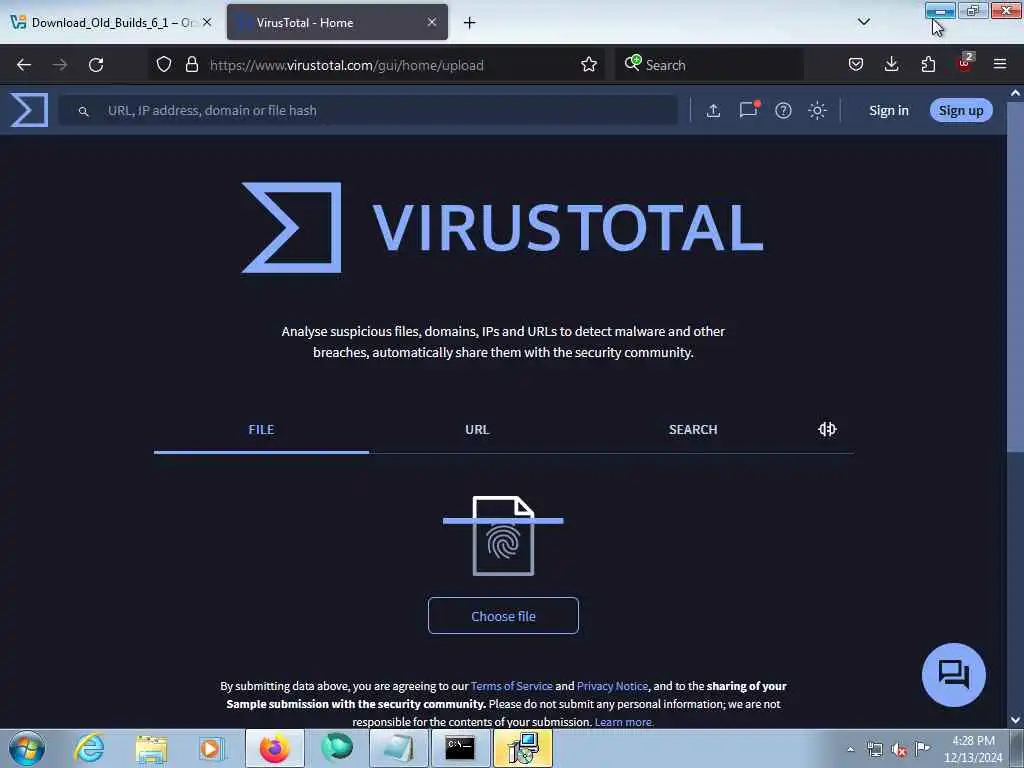The height and width of the screenshot is (768, 1024).
Task: Click the muted volume tray icon
Action: click(x=899, y=749)
